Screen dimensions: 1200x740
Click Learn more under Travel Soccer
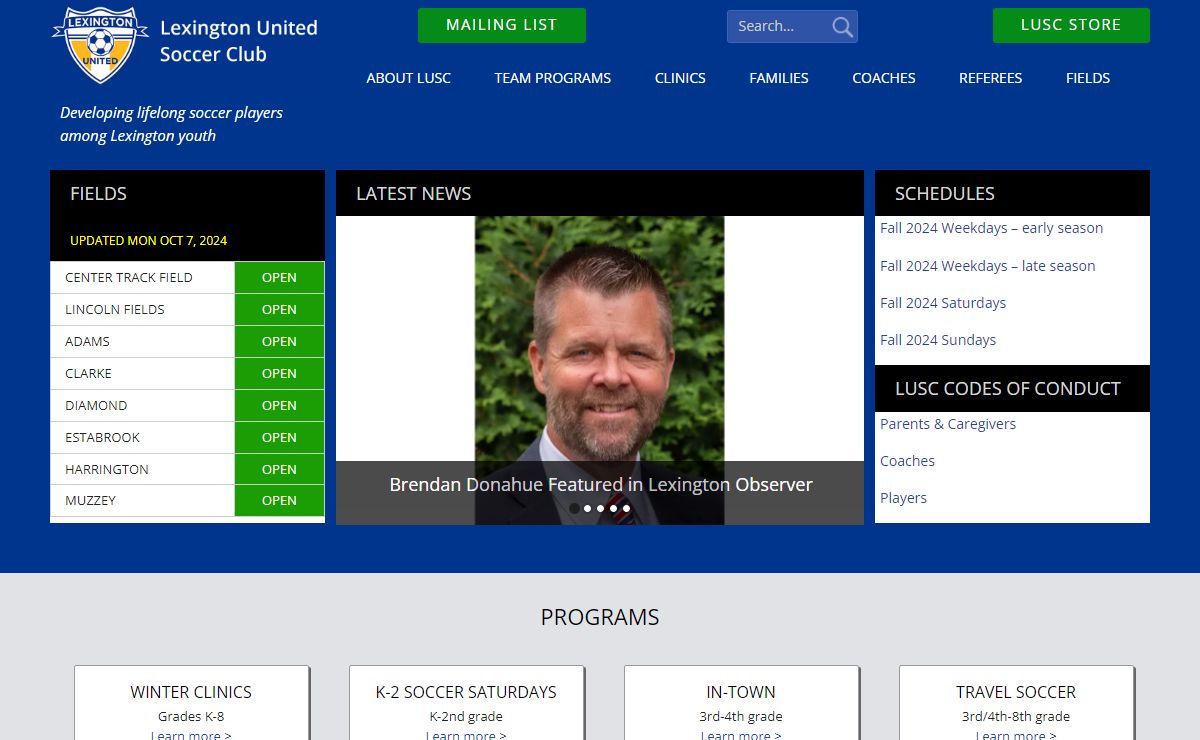click(1016, 735)
